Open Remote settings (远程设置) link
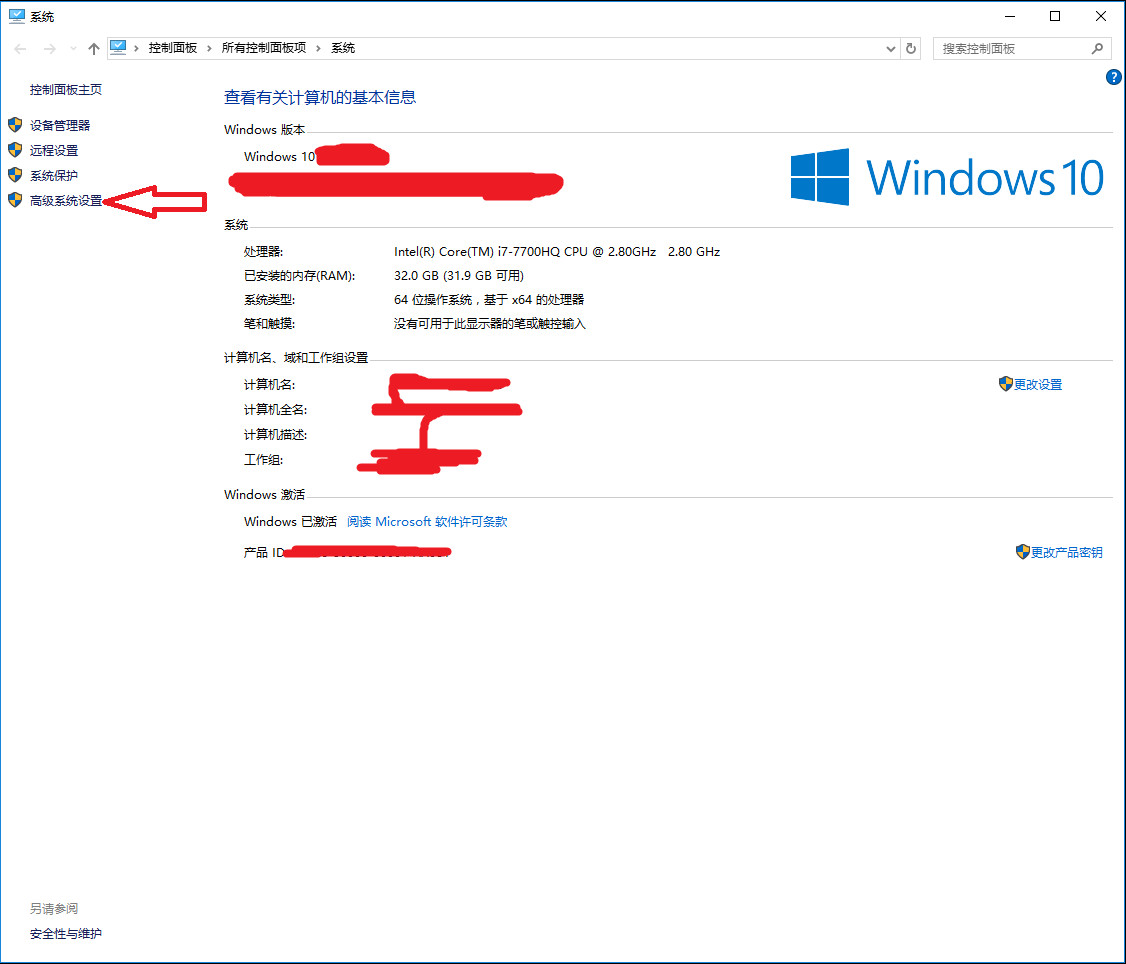The width and height of the screenshot is (1126, 964). coord(54,151)
